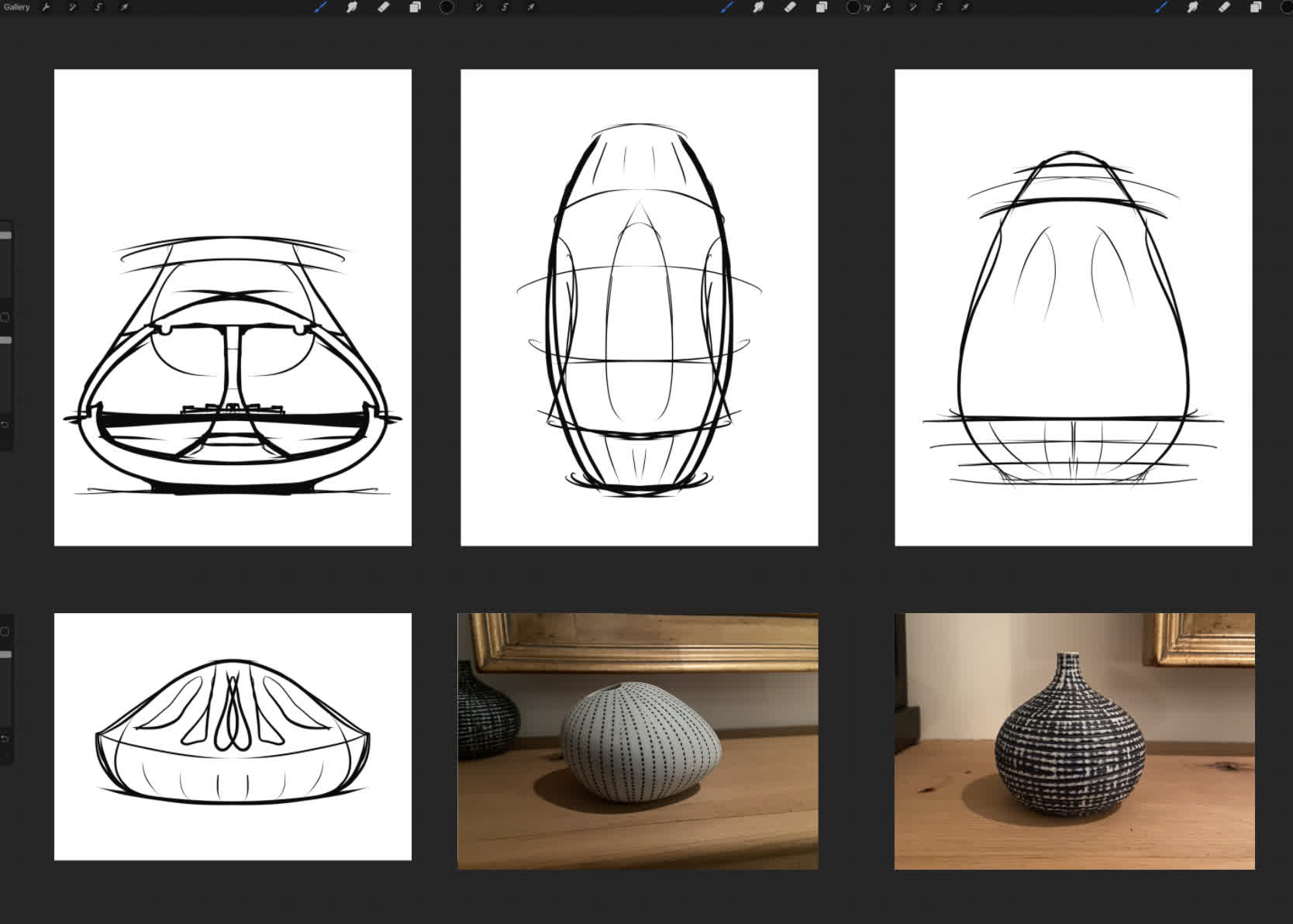1293x924 pixels.
Task: Tap the undo arrow beside the flat-dome sketch
Action: coord(5,739)
